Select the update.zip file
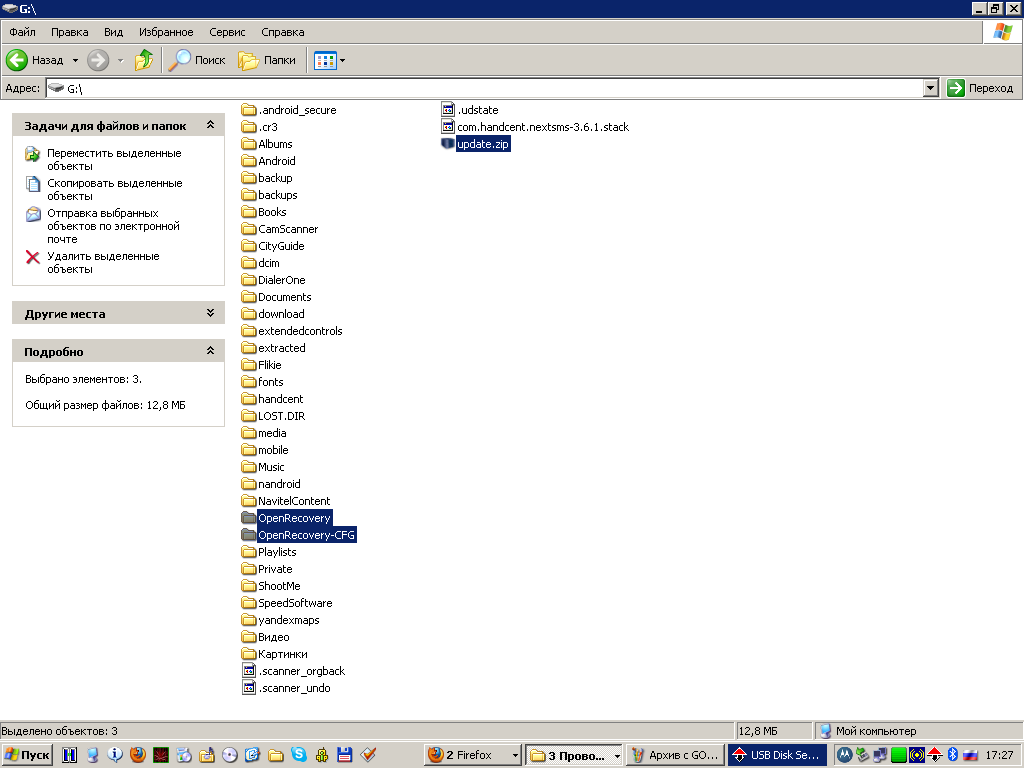This screenshot has width=1024, height=768. point(483,144)
